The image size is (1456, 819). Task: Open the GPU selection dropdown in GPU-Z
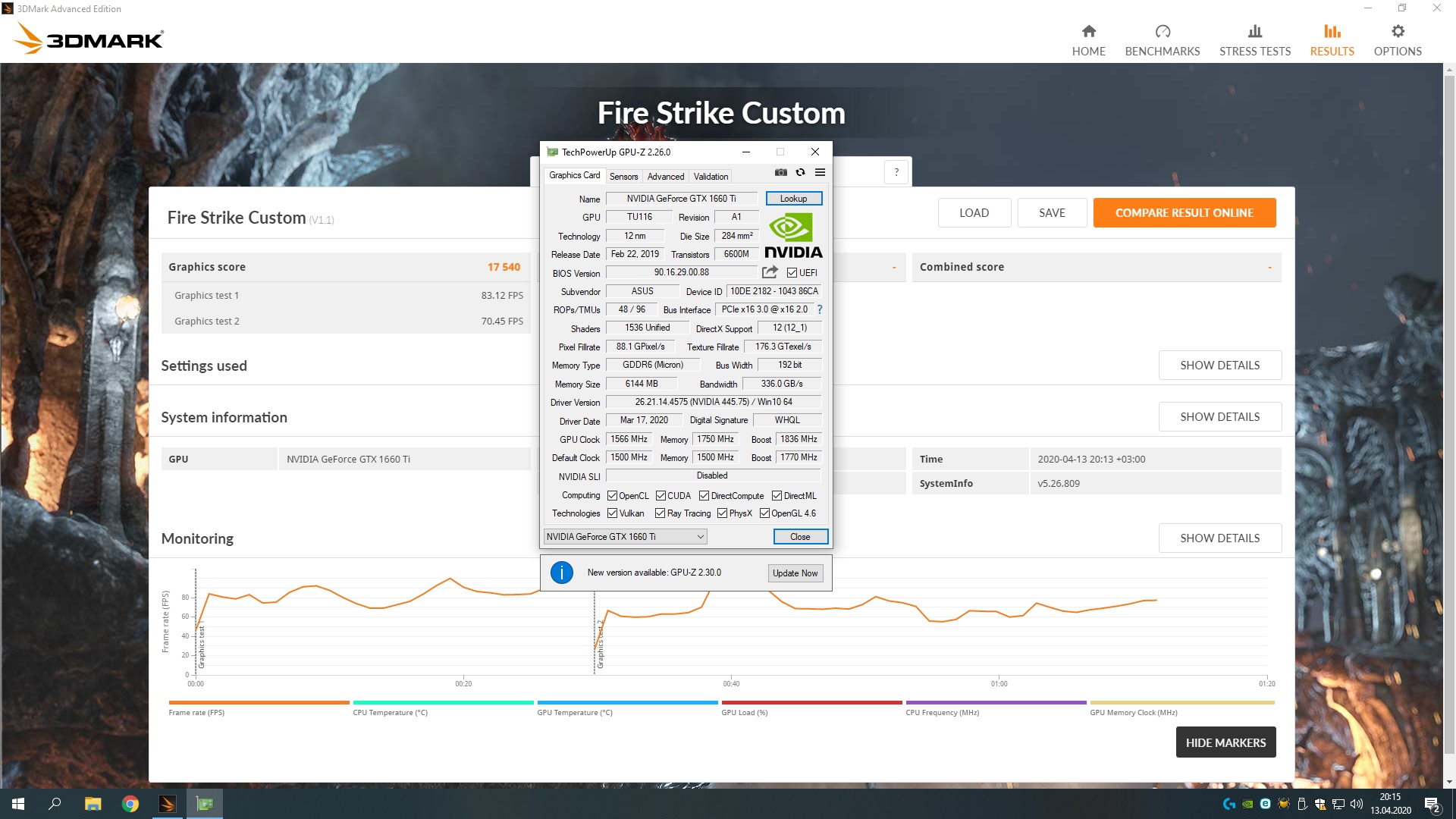point(626,537)
